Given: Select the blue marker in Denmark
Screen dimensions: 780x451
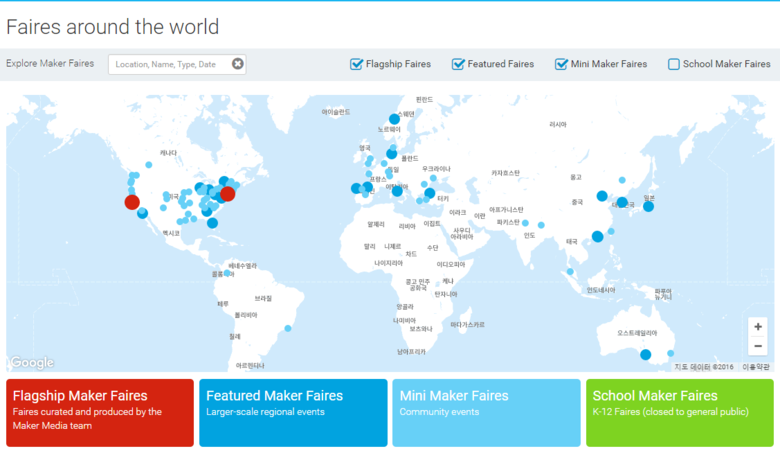Looking at the screenshot, I should click(391, 154).
